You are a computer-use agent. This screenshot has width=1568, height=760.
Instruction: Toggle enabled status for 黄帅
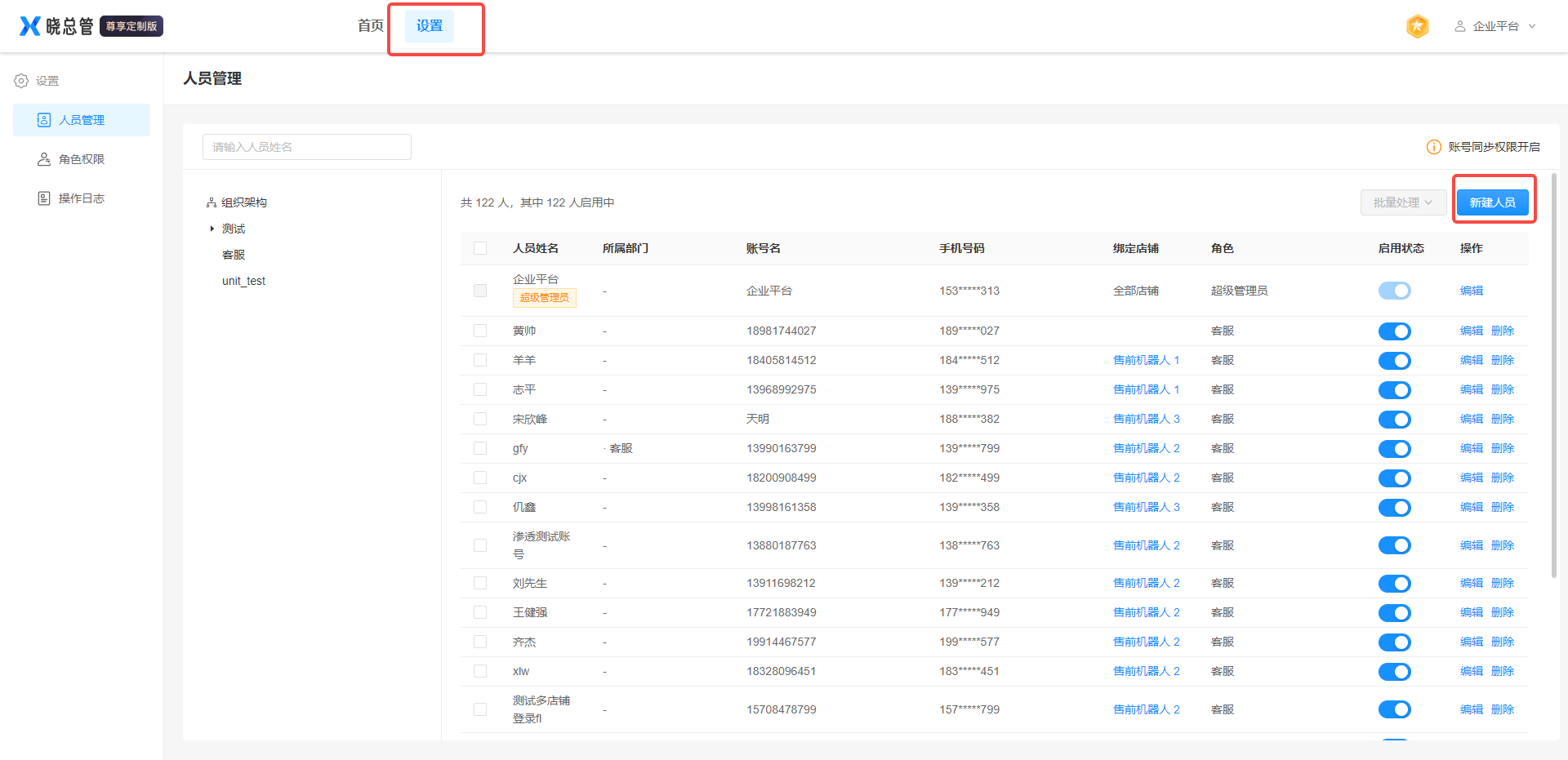[x=1395, y=331]
